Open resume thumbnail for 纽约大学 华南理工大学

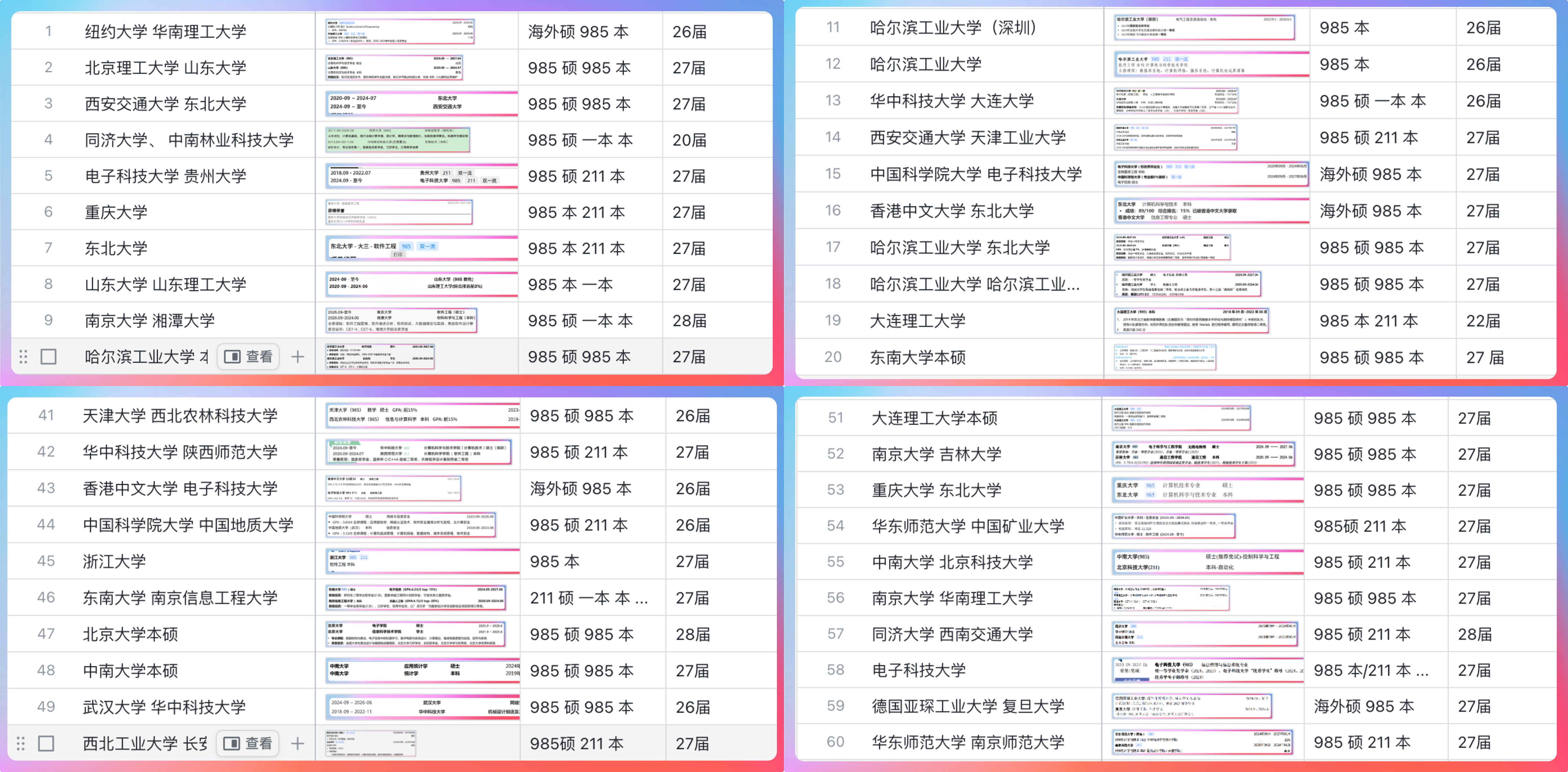400,32
